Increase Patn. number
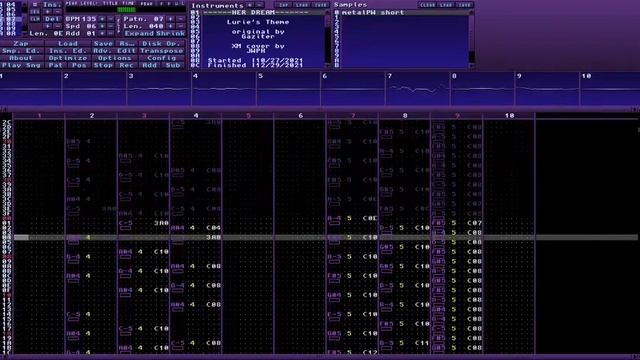The width and height of the screenshot is (640, 360). 171,19
